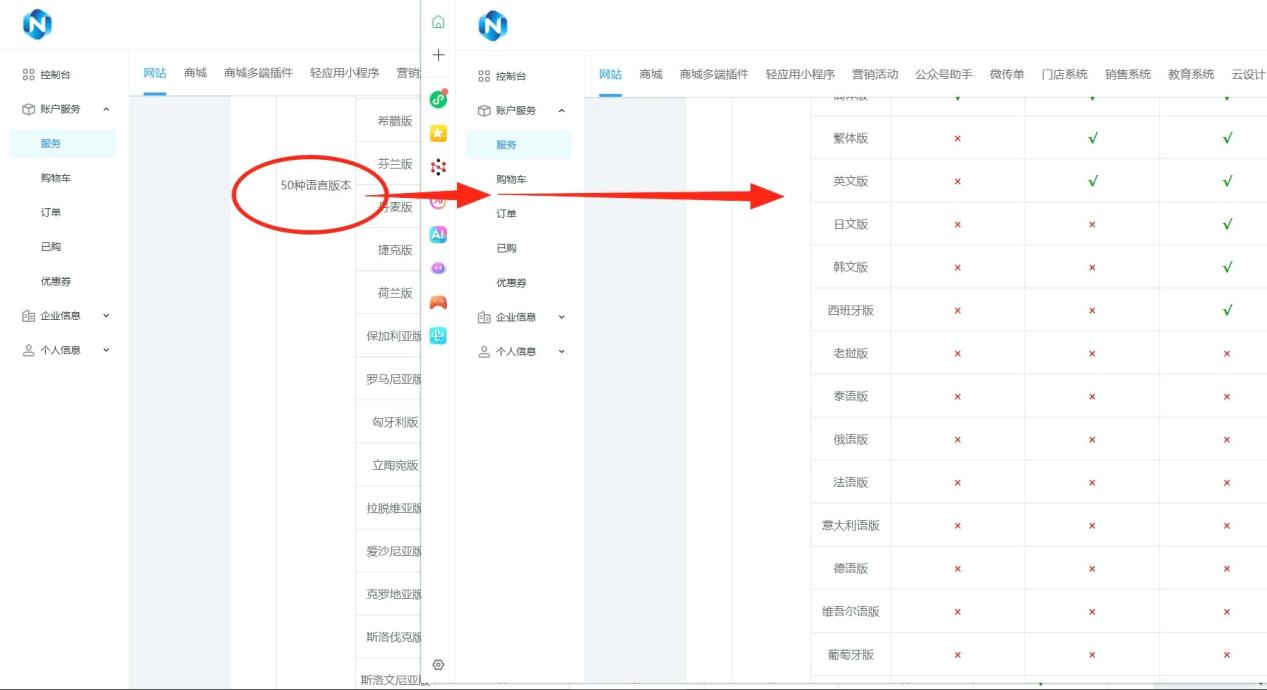
Task: Click the home icon in the narrow icon strip
Action: [x=438, y=22]
